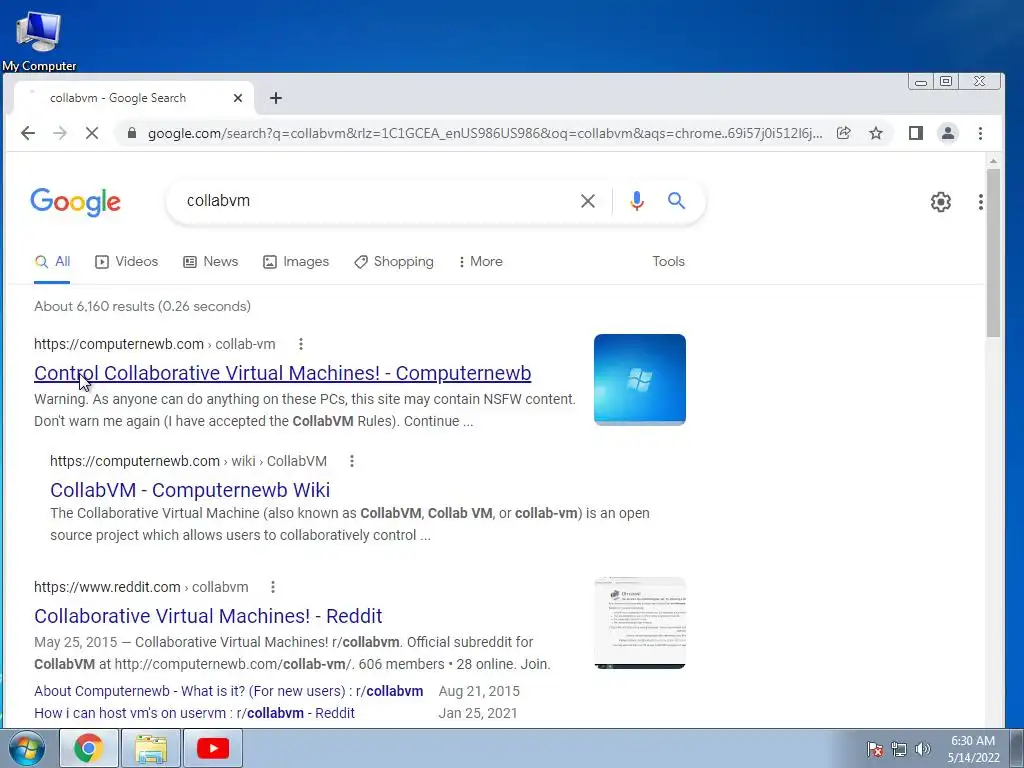Open Control Collaborative Virtual Machines link
The height and width of the screenshot is (768, 1024).
(x=282, y=373)
